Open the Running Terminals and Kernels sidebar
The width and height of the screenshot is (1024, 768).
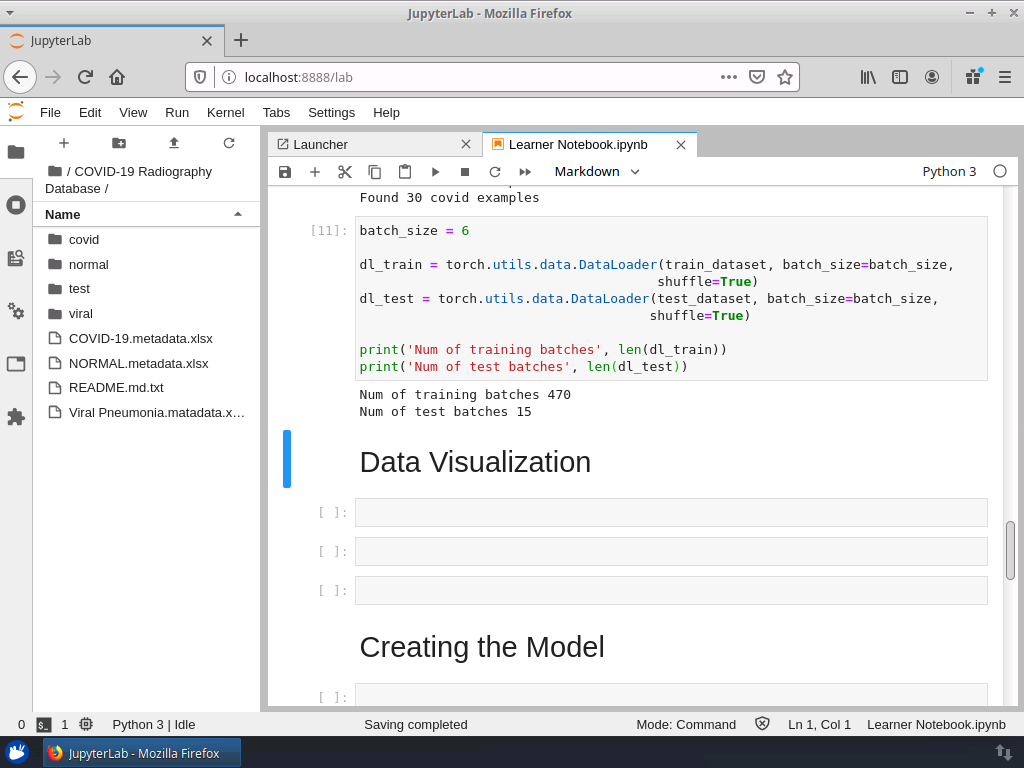pos(16,205)
